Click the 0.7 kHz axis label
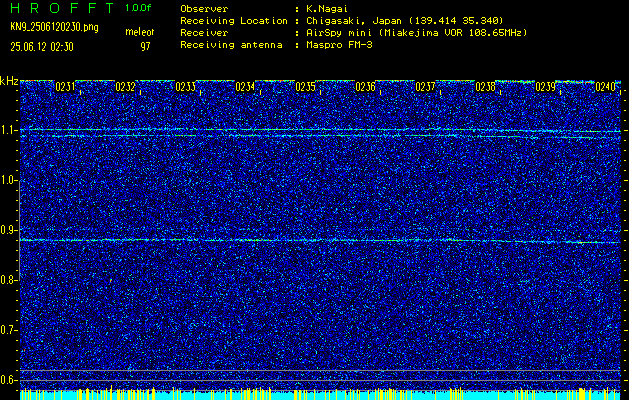The height and width of the screenshot is (400, 629). [x=8, y=330]
